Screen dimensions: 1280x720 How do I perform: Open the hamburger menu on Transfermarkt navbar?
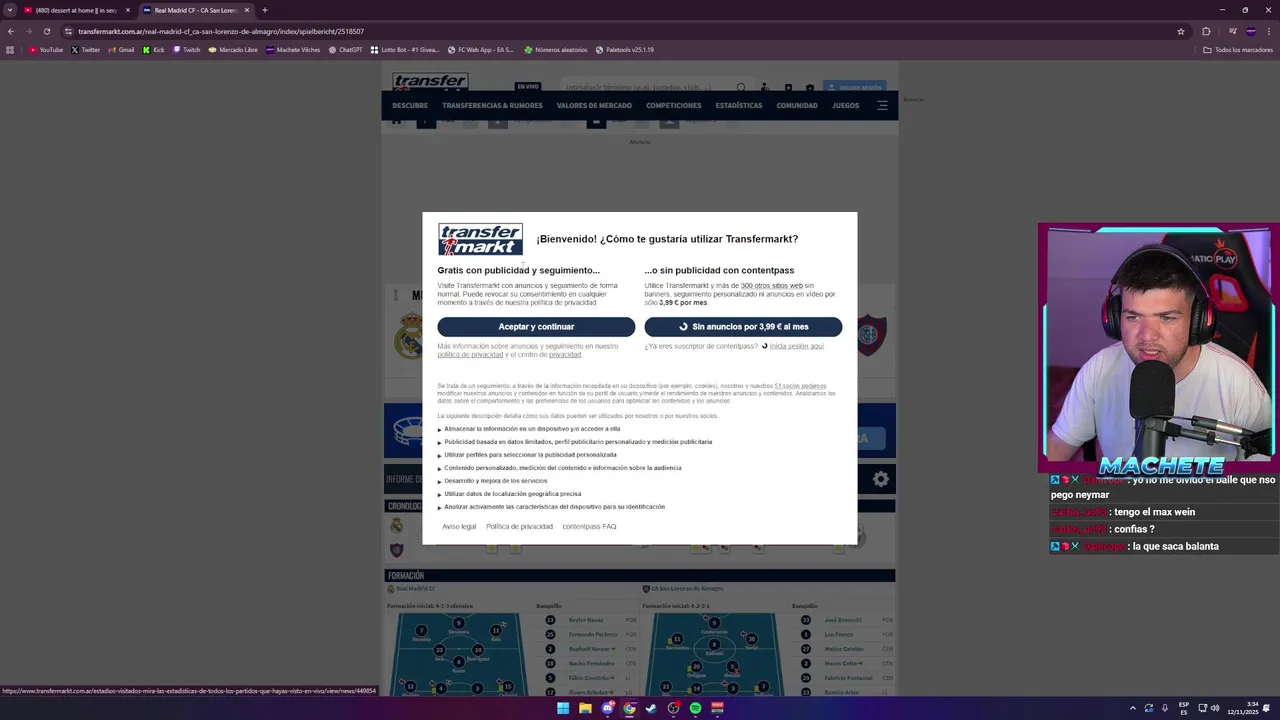(882, 105)
